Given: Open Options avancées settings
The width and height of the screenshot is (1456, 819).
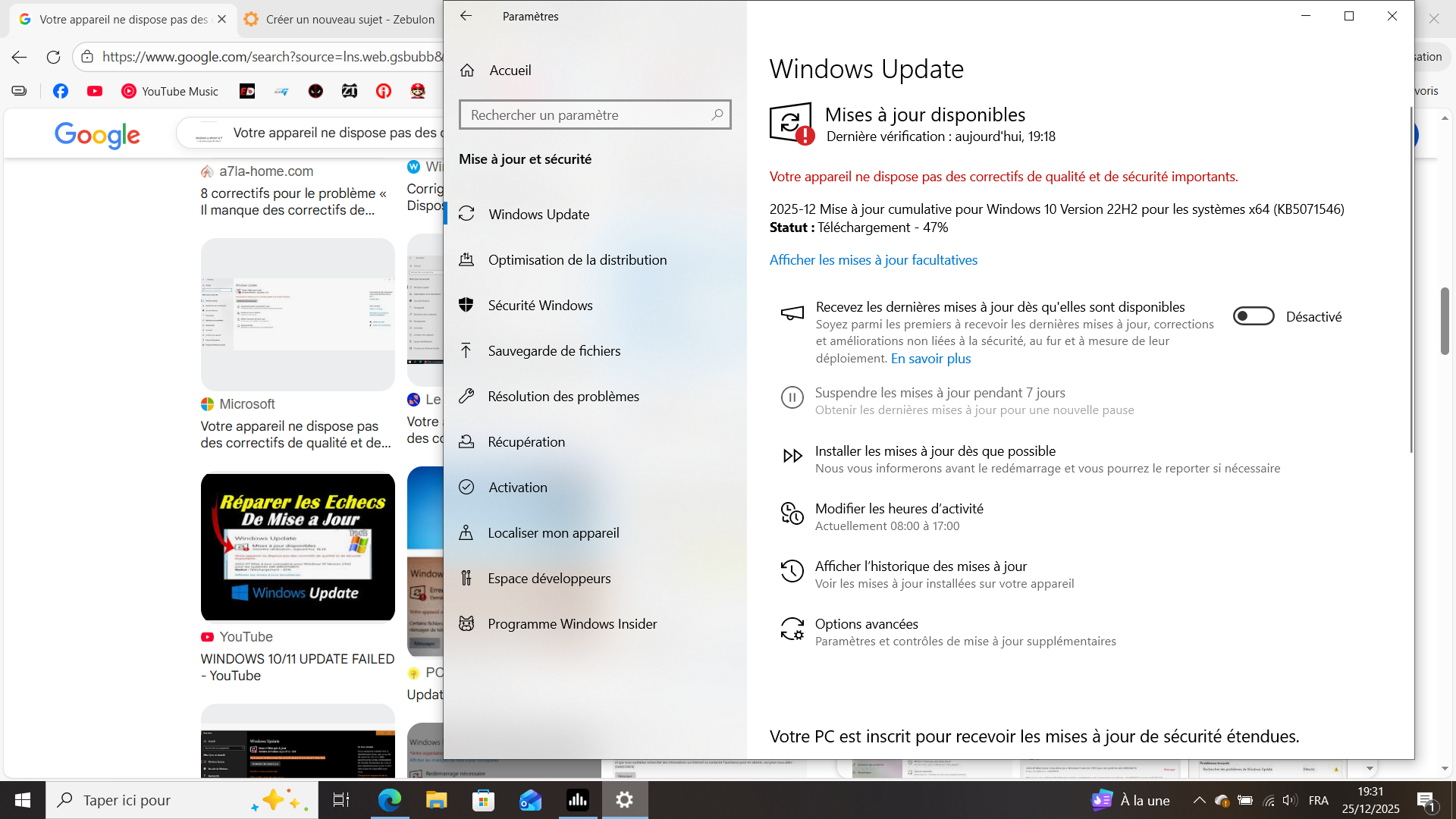Looking at the screenshot, I should pyautogui.click(x=866, y=624).
